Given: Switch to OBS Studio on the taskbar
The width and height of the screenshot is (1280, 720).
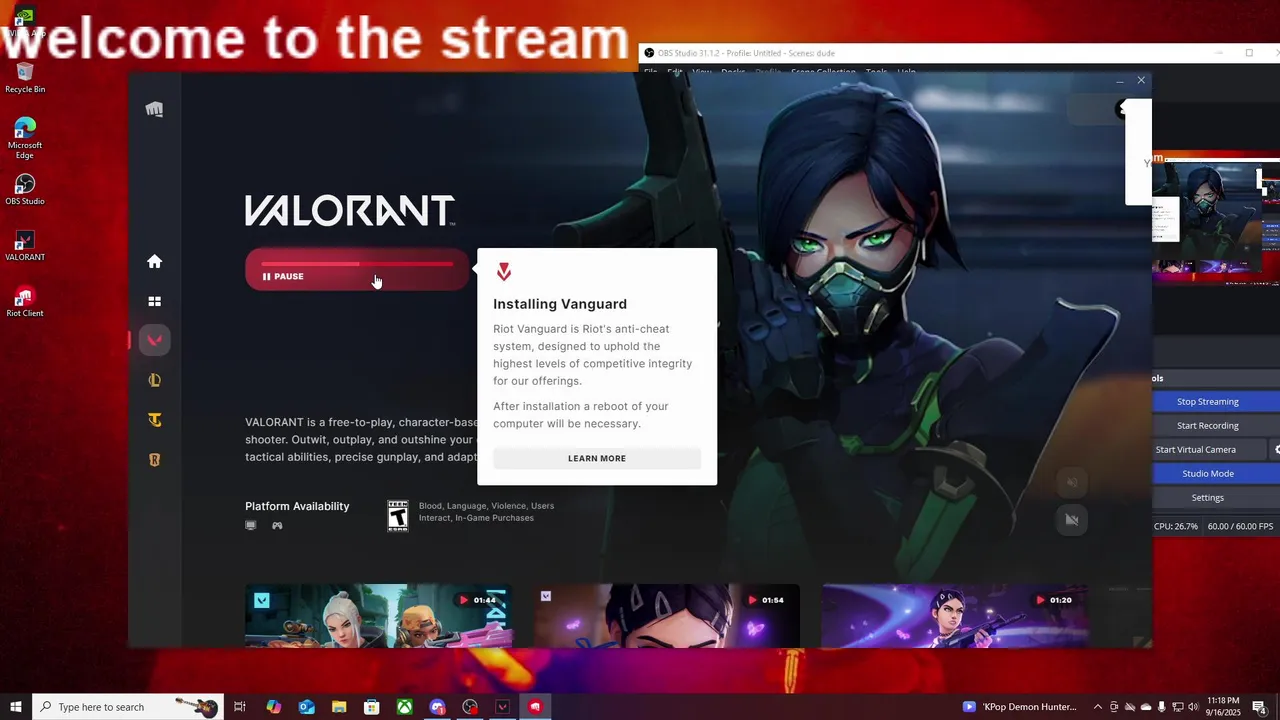Looking at the screenshot, I should [470, 707].
